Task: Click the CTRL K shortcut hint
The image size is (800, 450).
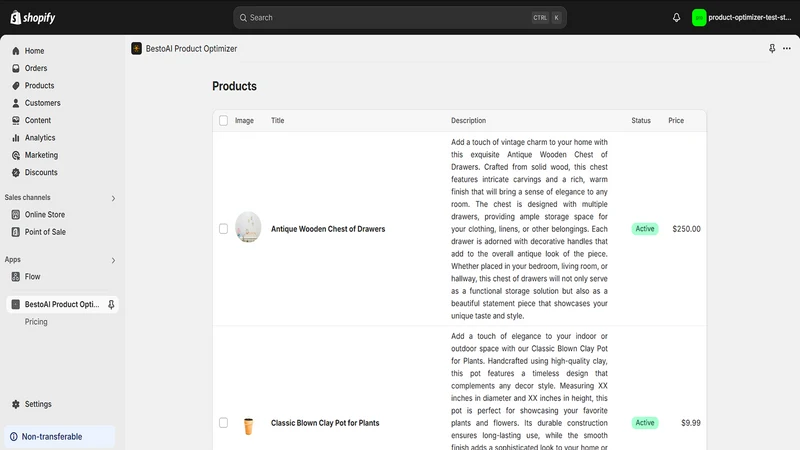Action: click(x=547, y=18)
